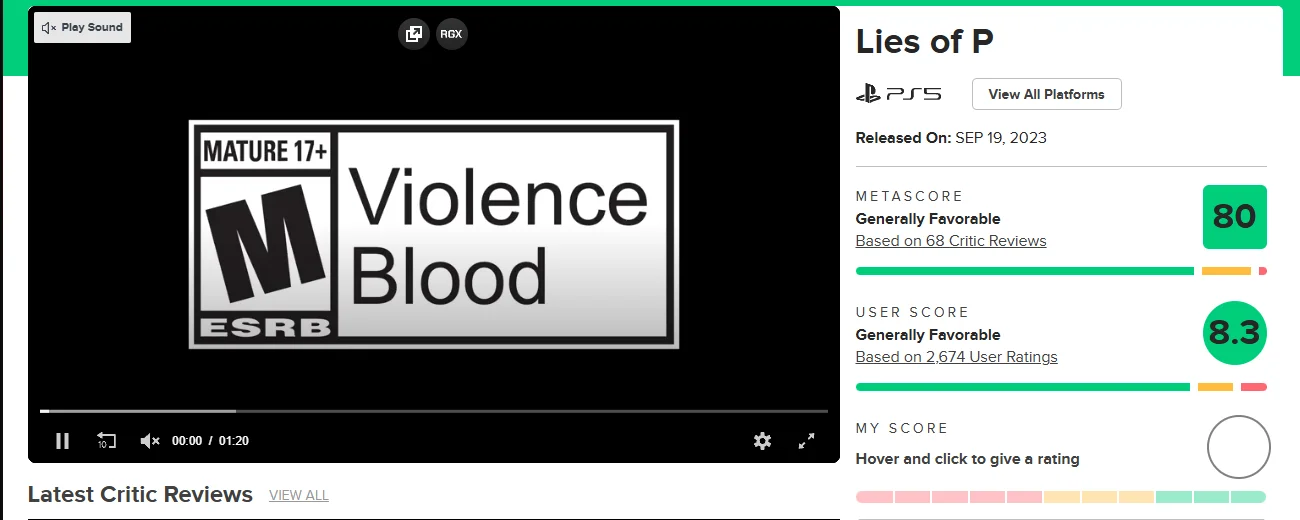Click the USER SCORE label
This screenshot has height=520, width=1300.
pos(913,313)
